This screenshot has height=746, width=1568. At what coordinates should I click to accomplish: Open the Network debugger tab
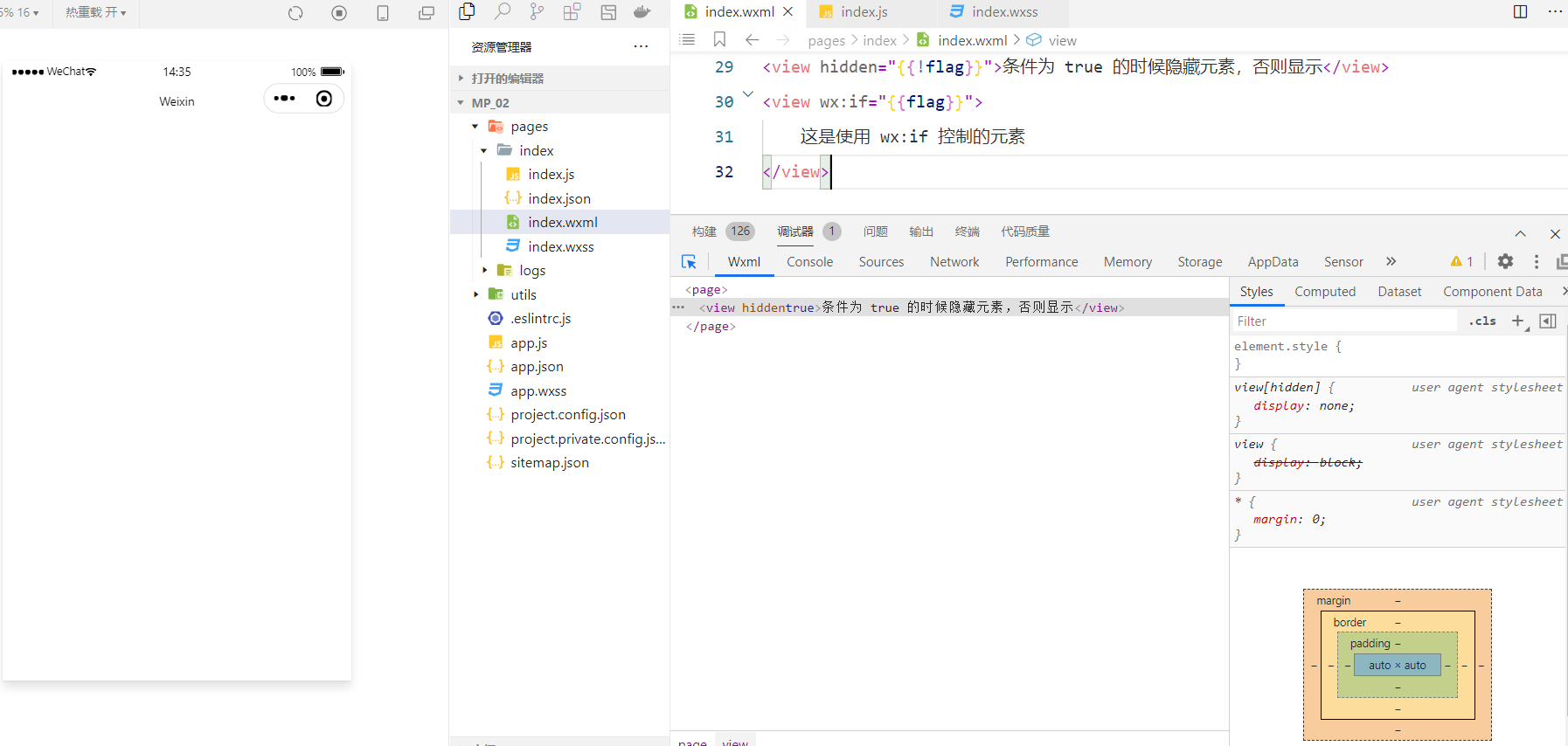954,262
